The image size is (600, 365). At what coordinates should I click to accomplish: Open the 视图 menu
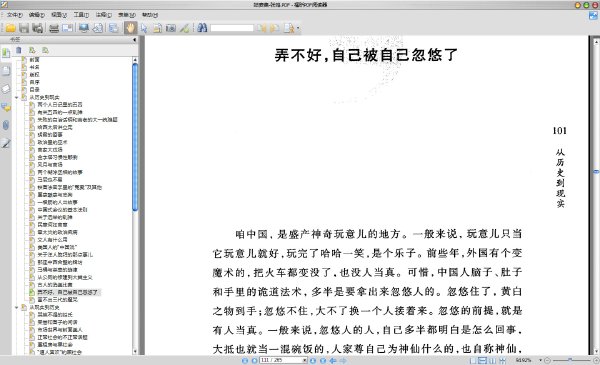59,15
